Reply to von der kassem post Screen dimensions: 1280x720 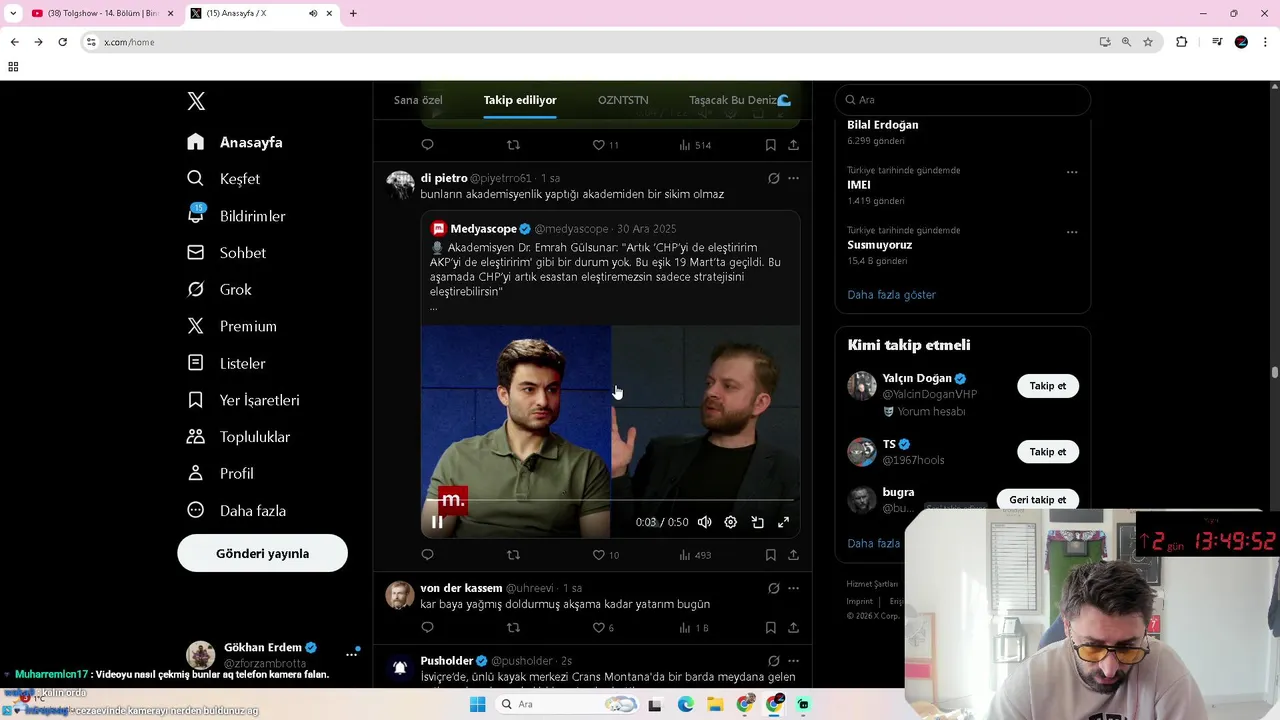[x=427, y=628]
